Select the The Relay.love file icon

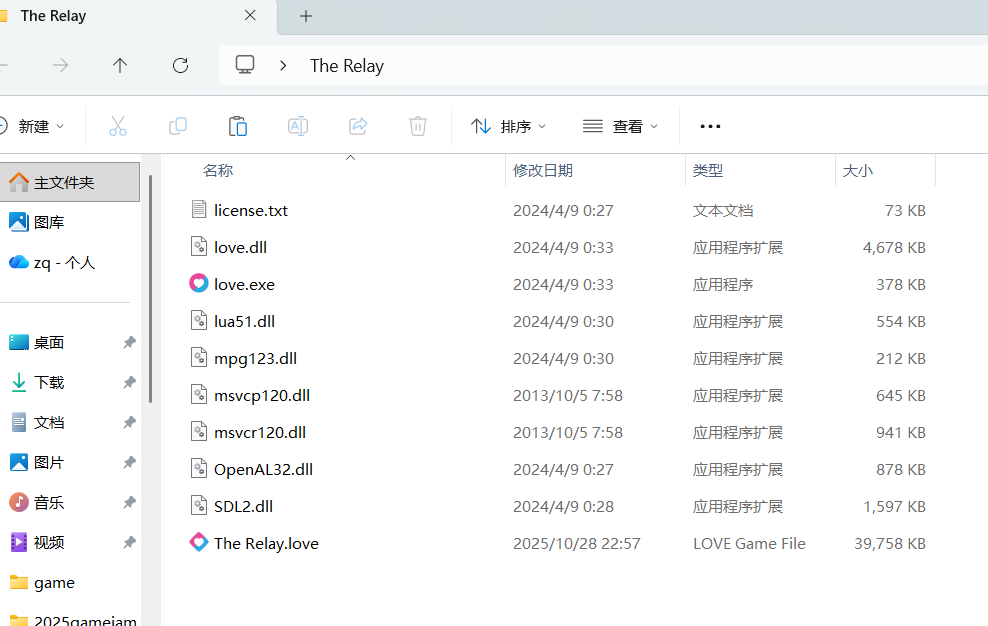click(x=198, y=543)
